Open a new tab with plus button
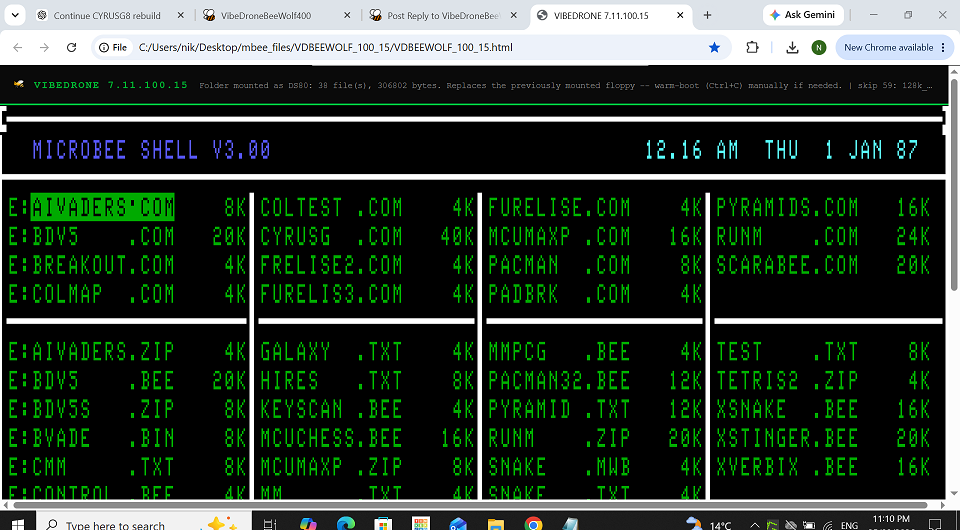 pos(707,15)
